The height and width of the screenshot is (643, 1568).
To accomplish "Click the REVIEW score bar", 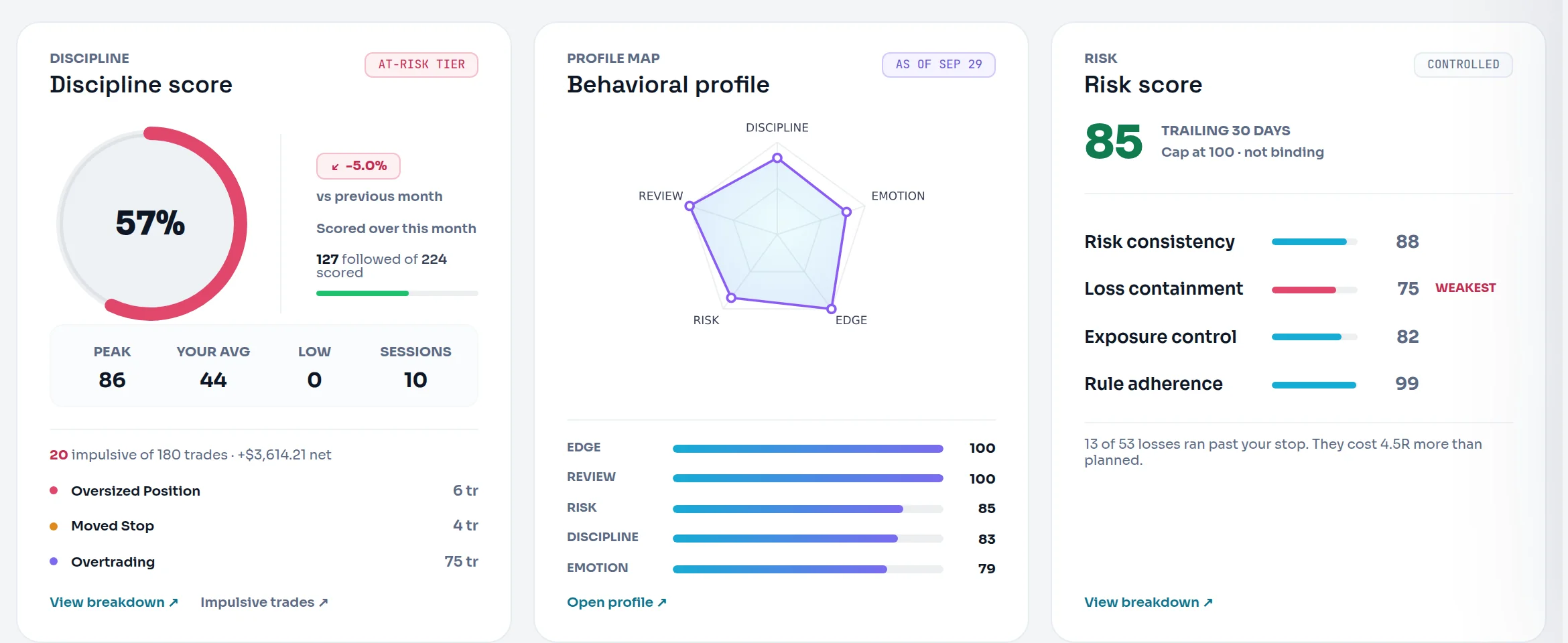I will pos(807,478).
